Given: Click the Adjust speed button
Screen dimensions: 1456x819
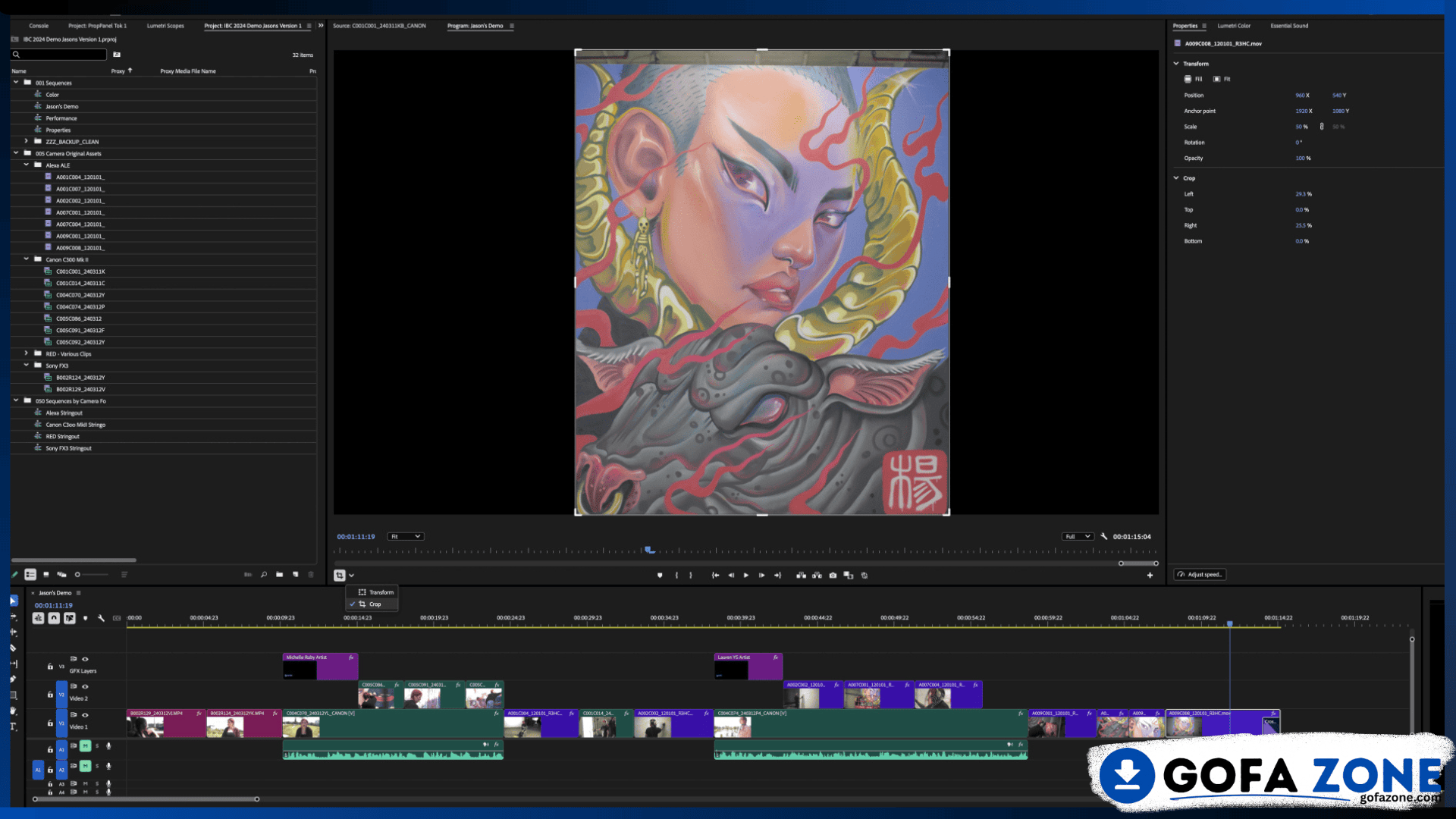Looking at the screenshot, I should pyautogui.click(x=1200, y=574).
